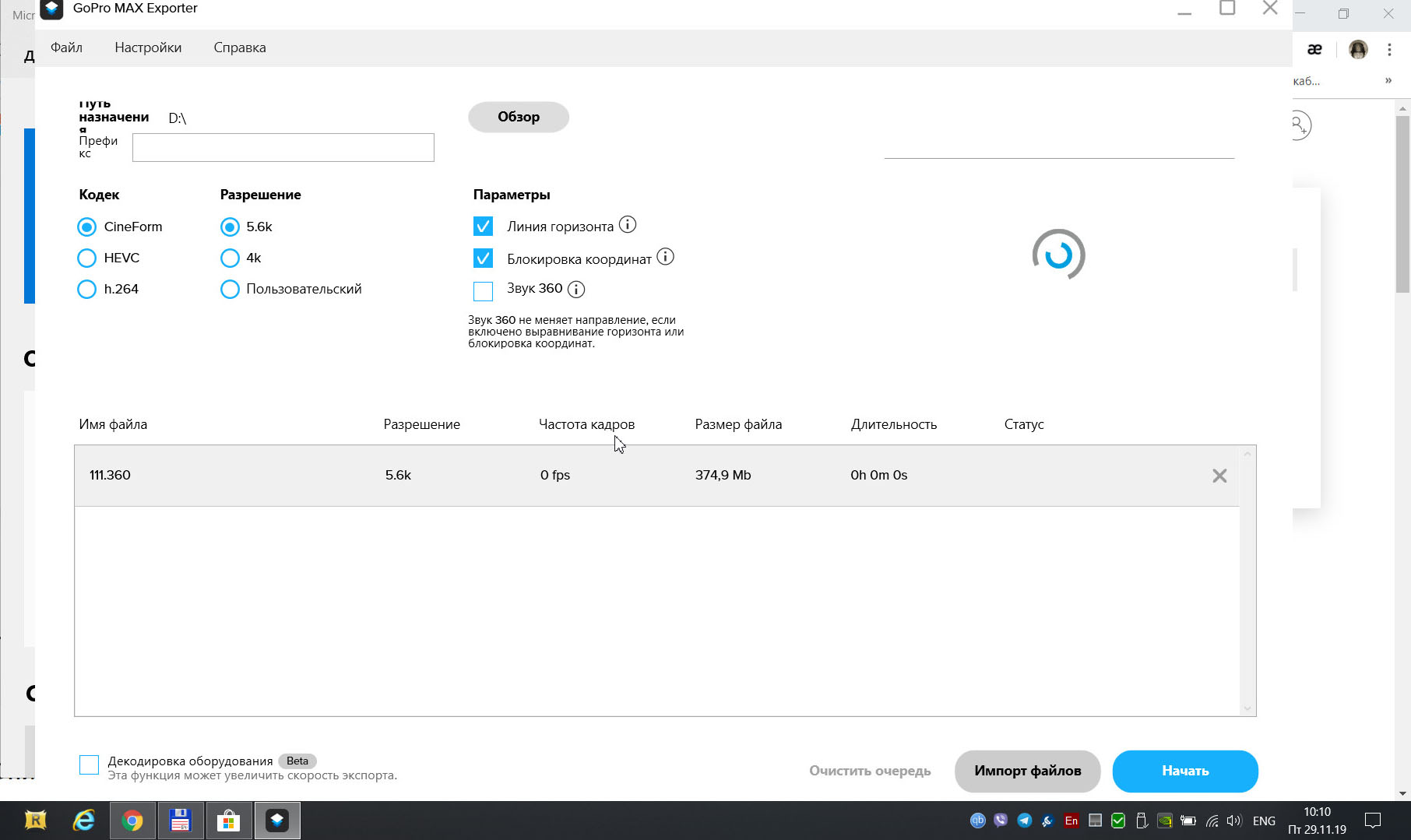The image size is (1411, 840).
Task: Toggle Декодировка оборудования checkbox
Action: tap(89, 764)
